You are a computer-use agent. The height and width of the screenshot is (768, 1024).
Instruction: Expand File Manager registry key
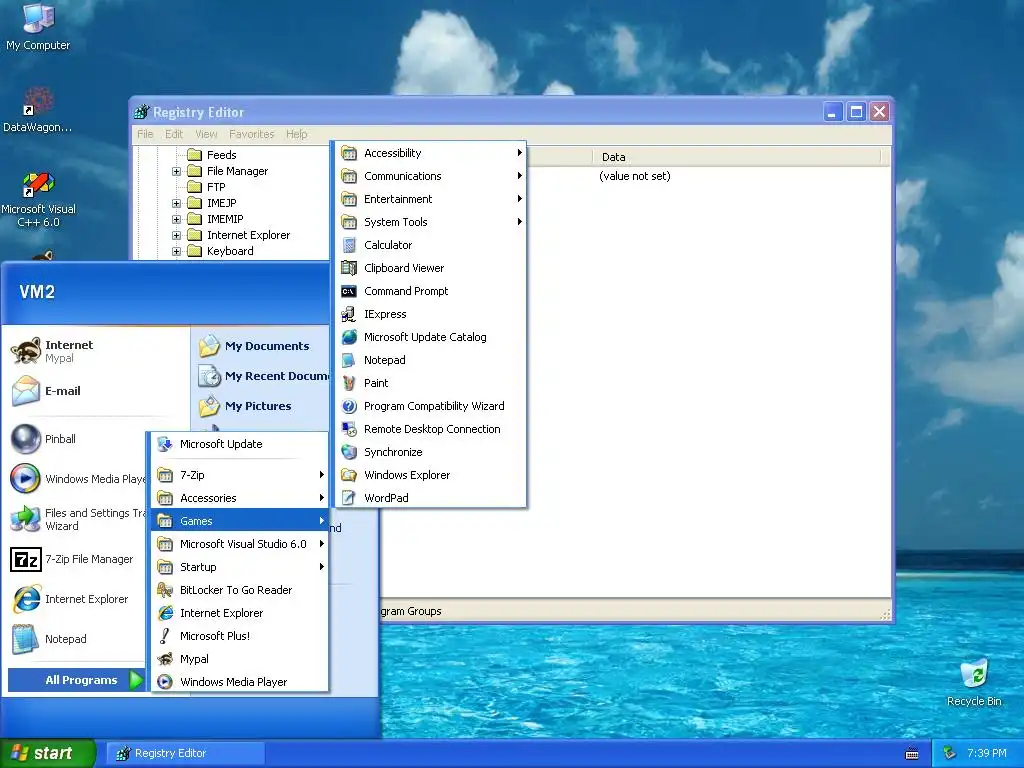(176, 171)
